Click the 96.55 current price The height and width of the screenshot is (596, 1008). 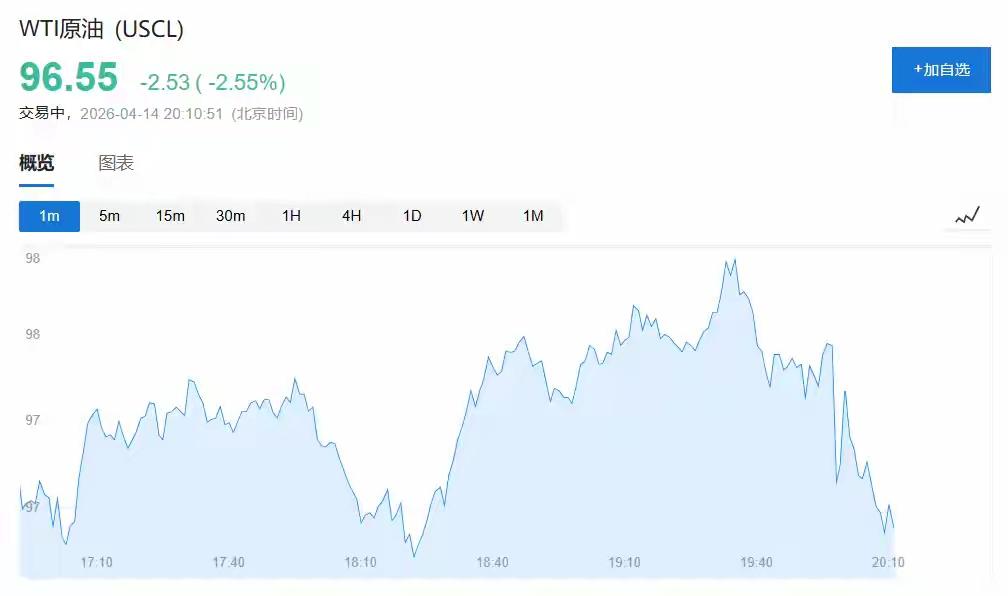tap(69, 78)
